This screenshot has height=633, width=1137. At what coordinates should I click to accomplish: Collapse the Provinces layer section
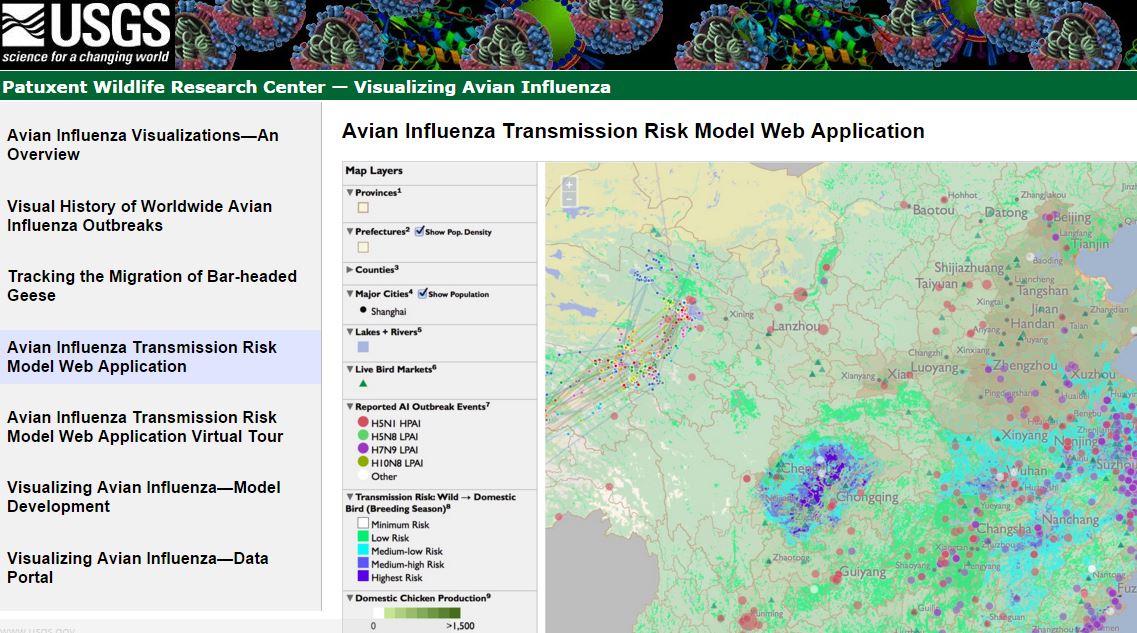pos(350,193)
